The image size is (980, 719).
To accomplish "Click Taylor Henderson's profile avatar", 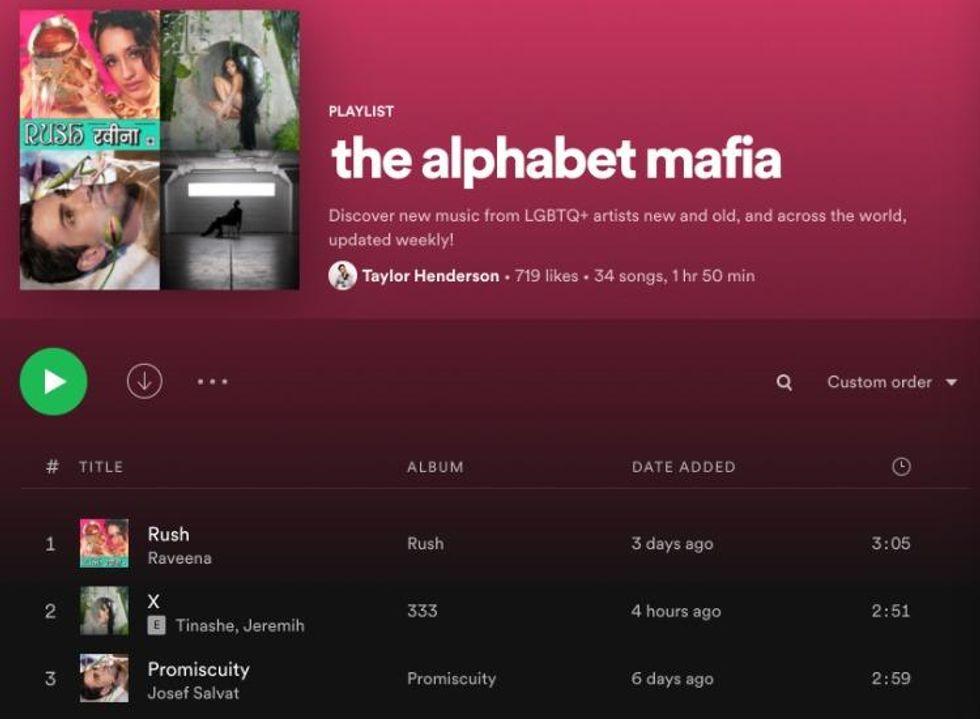I will click(x=342, y=276).
